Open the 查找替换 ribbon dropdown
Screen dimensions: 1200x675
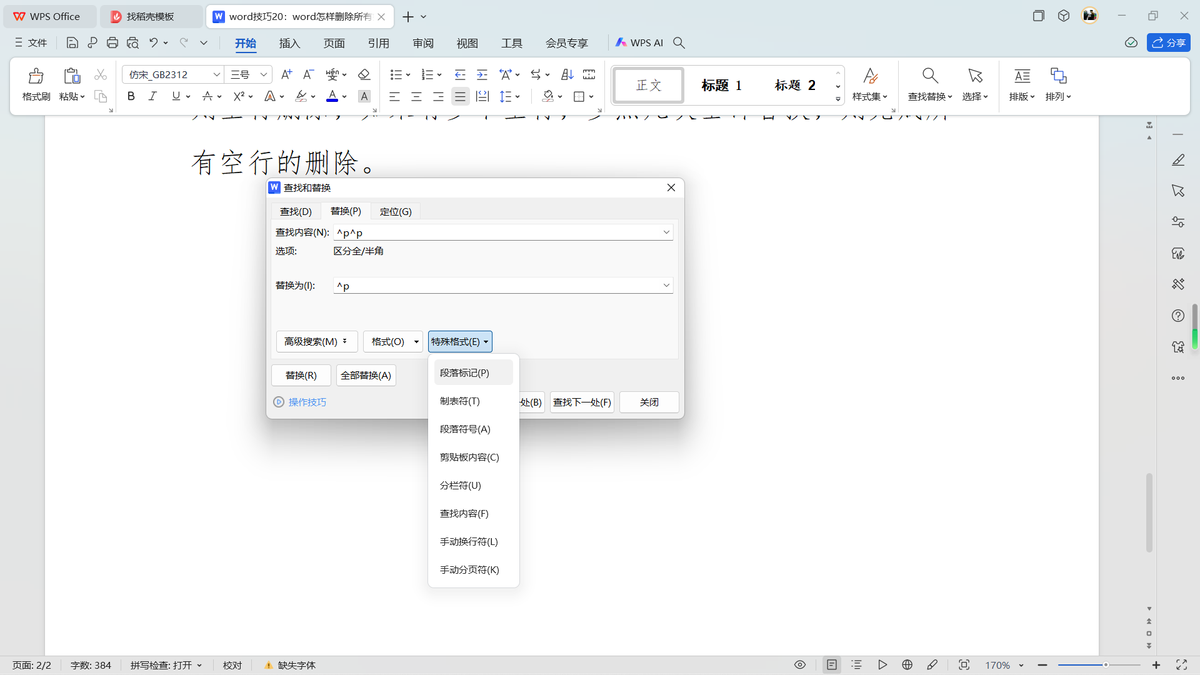(x=929, y=97)
